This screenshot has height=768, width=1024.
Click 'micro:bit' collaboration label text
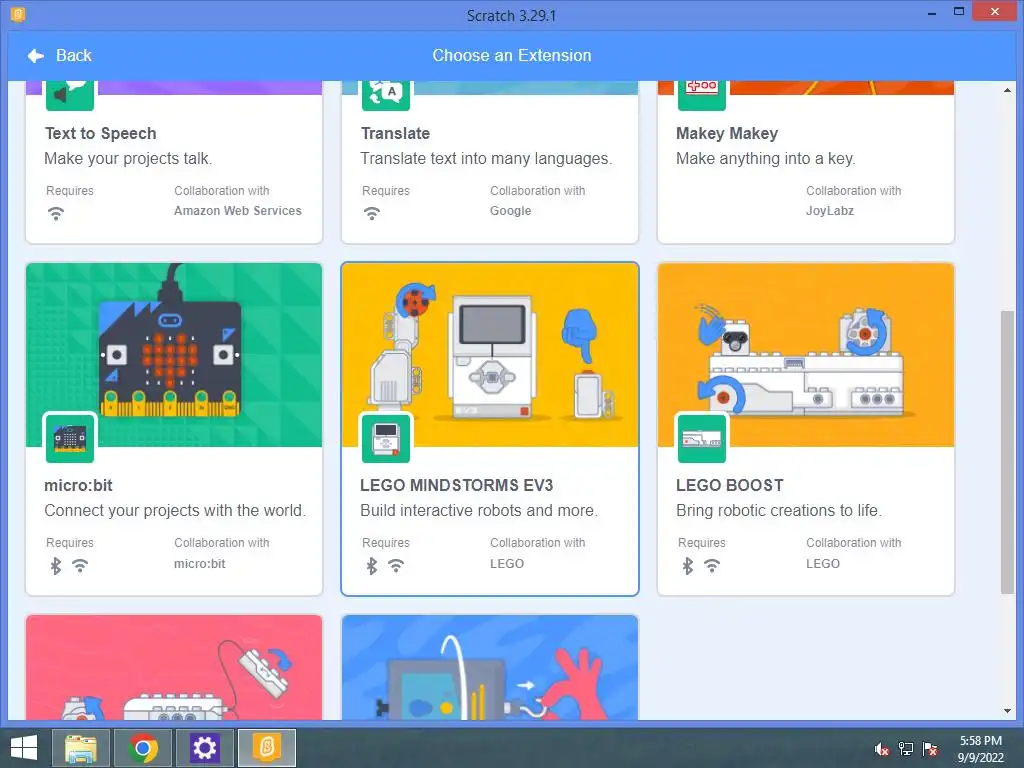(x=200, y=564)
